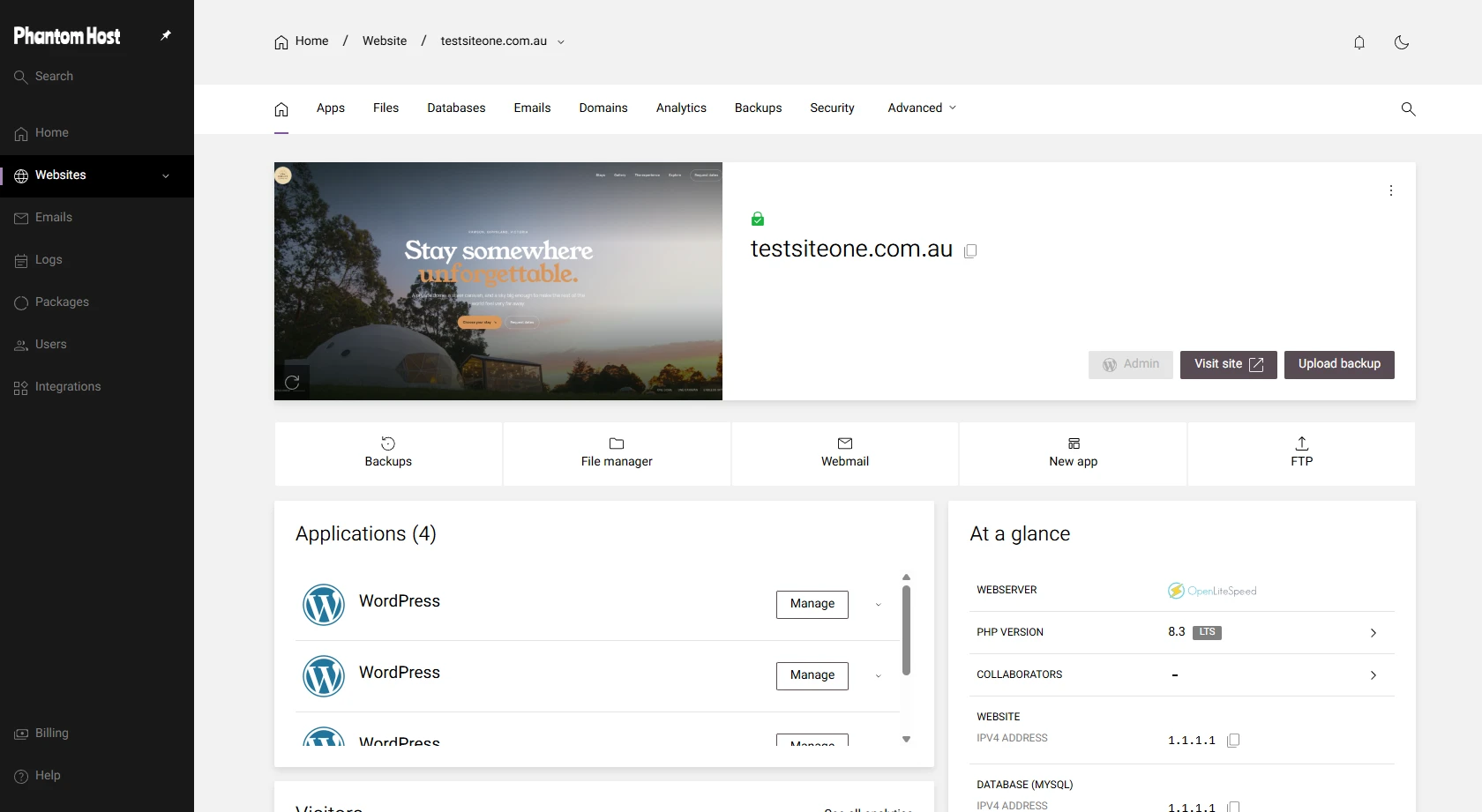Switch to the Domains tab
Screen dimensions: 1482x812
click(x=603, y=108)
